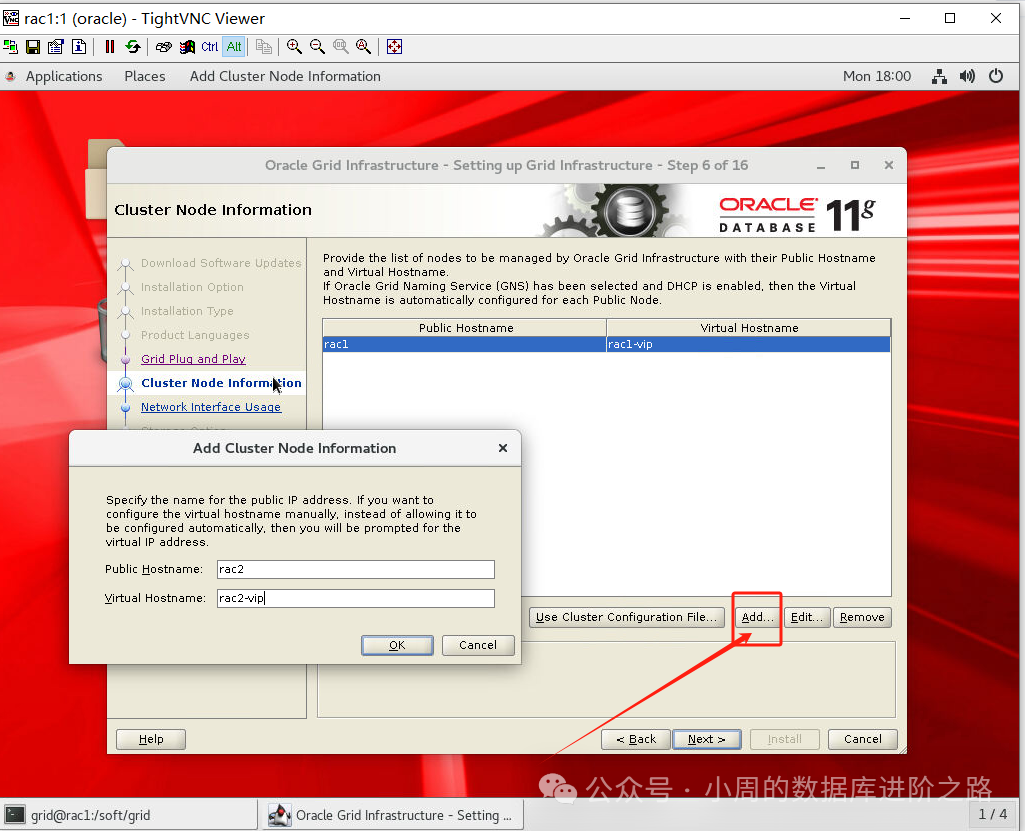
Task: Zoom in on the remote desktop view
Action: pyautogui.click(x=294, y=46)
